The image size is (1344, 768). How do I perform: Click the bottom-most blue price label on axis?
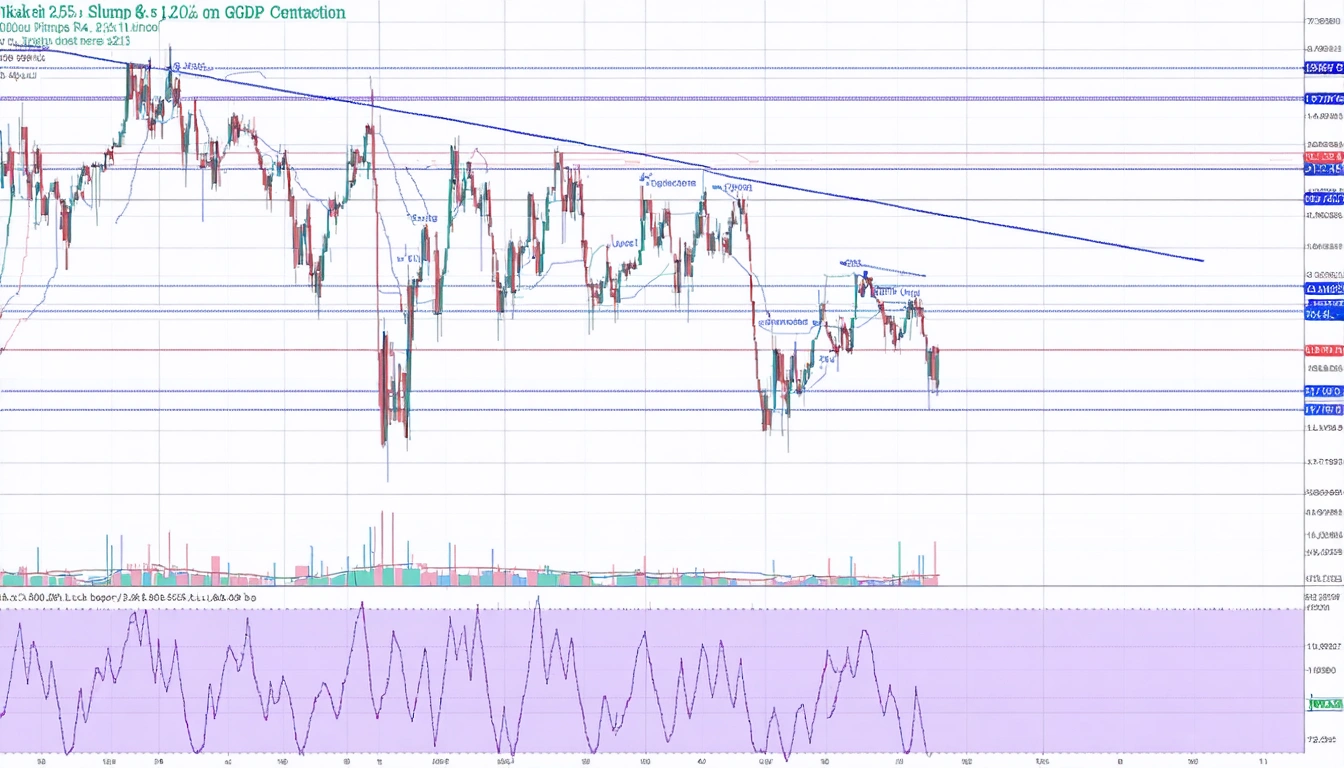click(x=1323, y=409)
